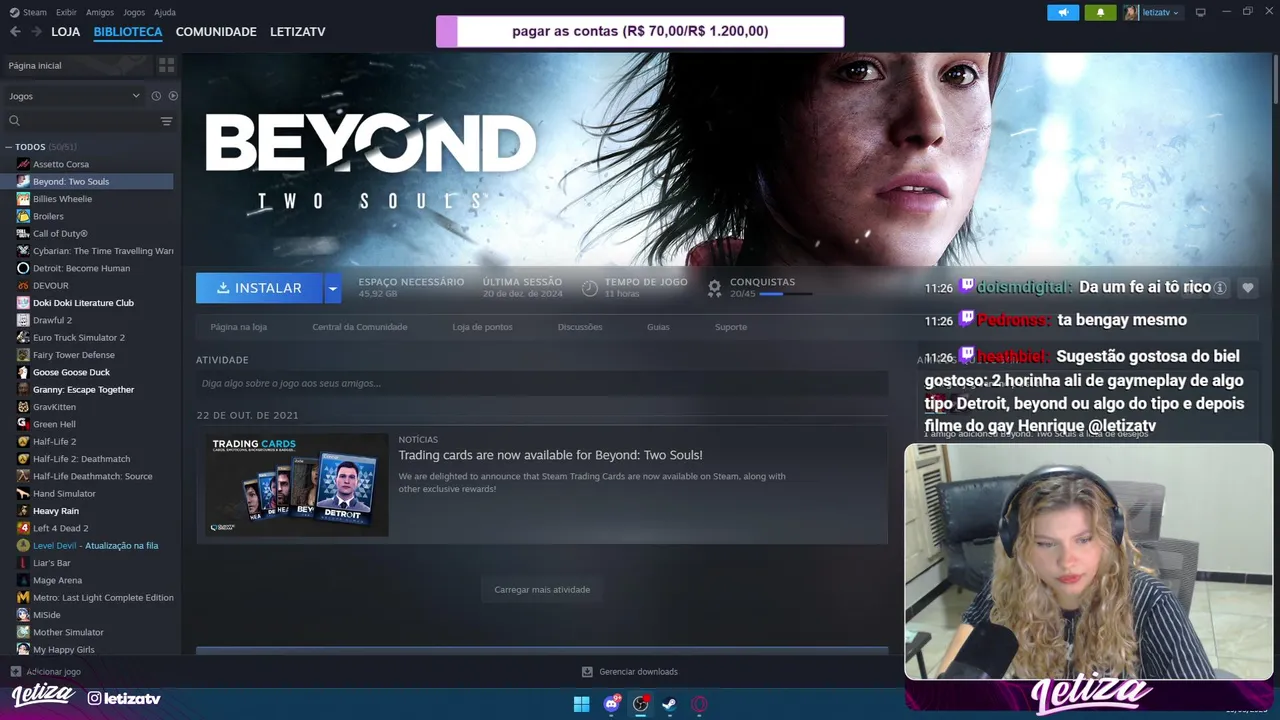Go back with the left arrow

tap(15, 32)
